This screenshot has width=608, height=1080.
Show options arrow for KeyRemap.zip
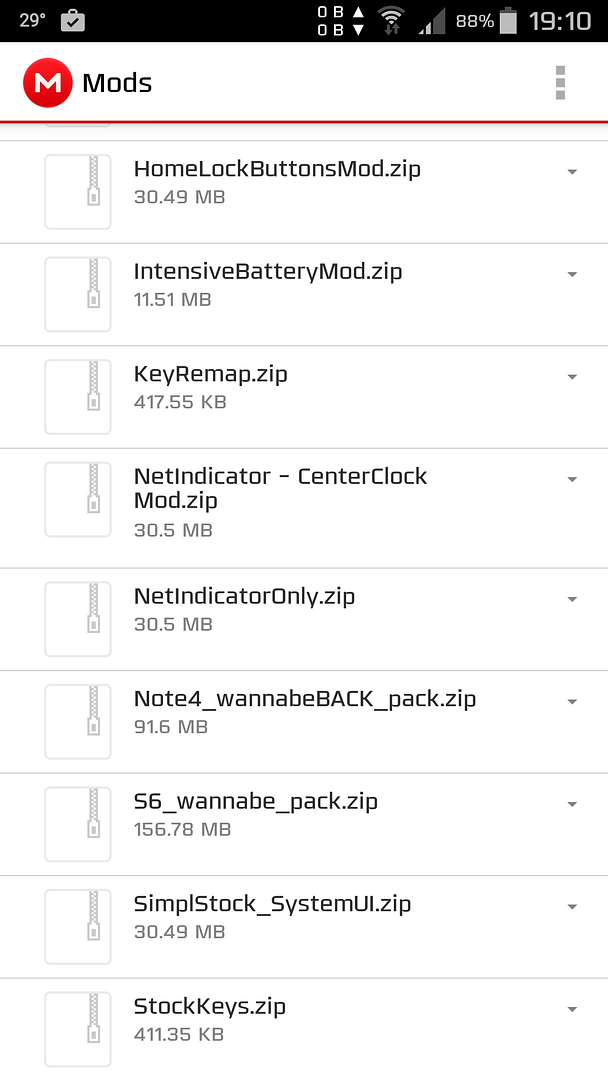(x=572, y=377)
